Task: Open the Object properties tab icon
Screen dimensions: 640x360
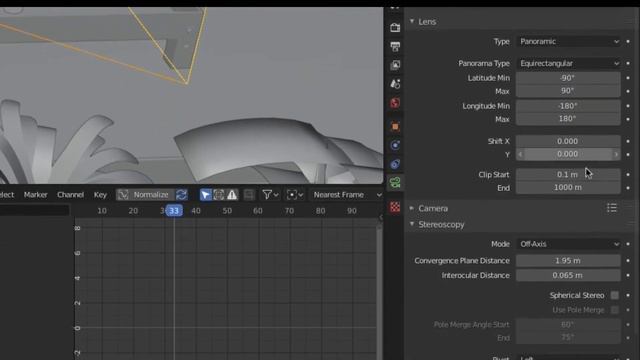Action: click(x=395, y=127)
